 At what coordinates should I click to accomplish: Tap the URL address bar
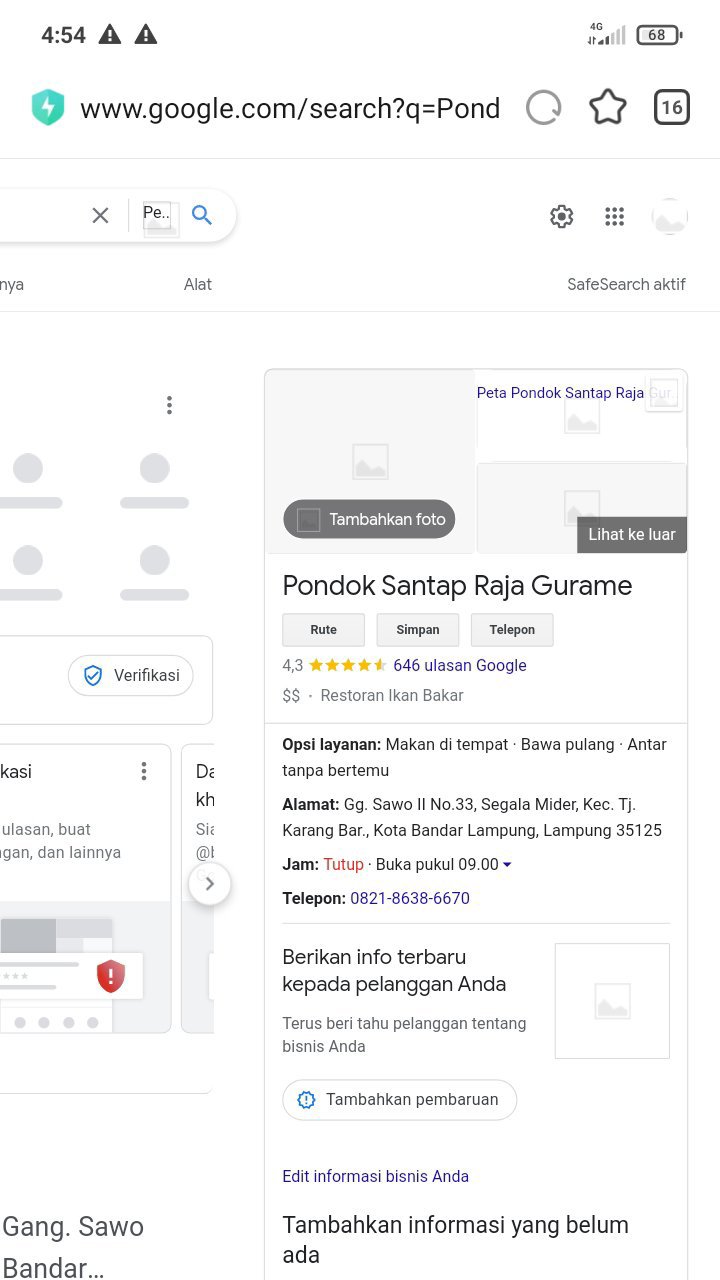click(290, 108)
